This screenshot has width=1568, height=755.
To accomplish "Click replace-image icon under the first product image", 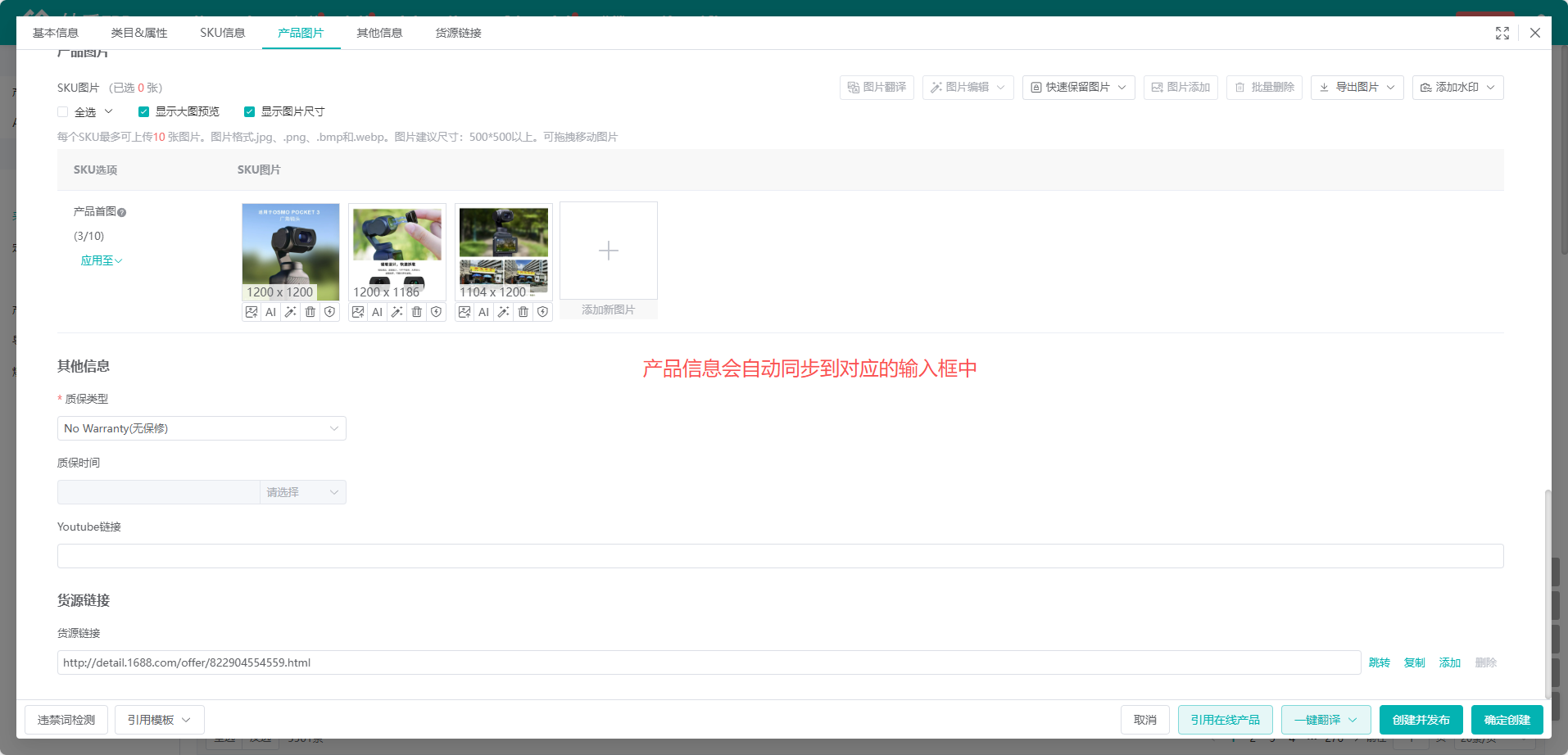I will pyautogui.click(x=252, y=312).
